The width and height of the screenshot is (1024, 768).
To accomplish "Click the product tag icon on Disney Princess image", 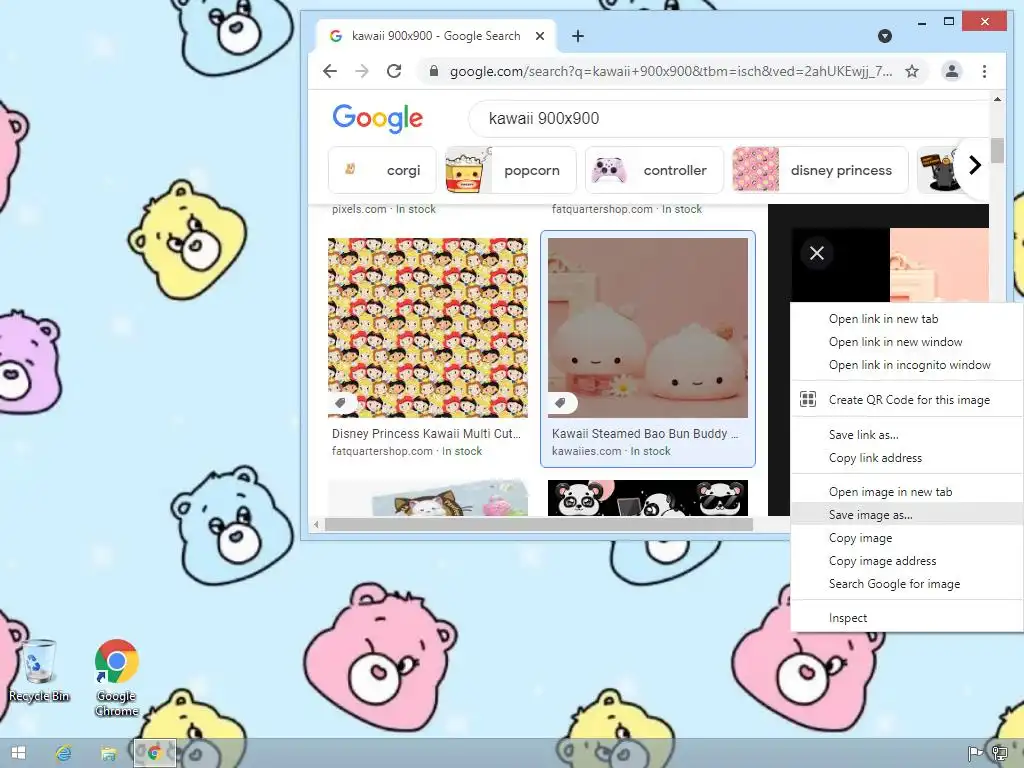I will 341,403.
